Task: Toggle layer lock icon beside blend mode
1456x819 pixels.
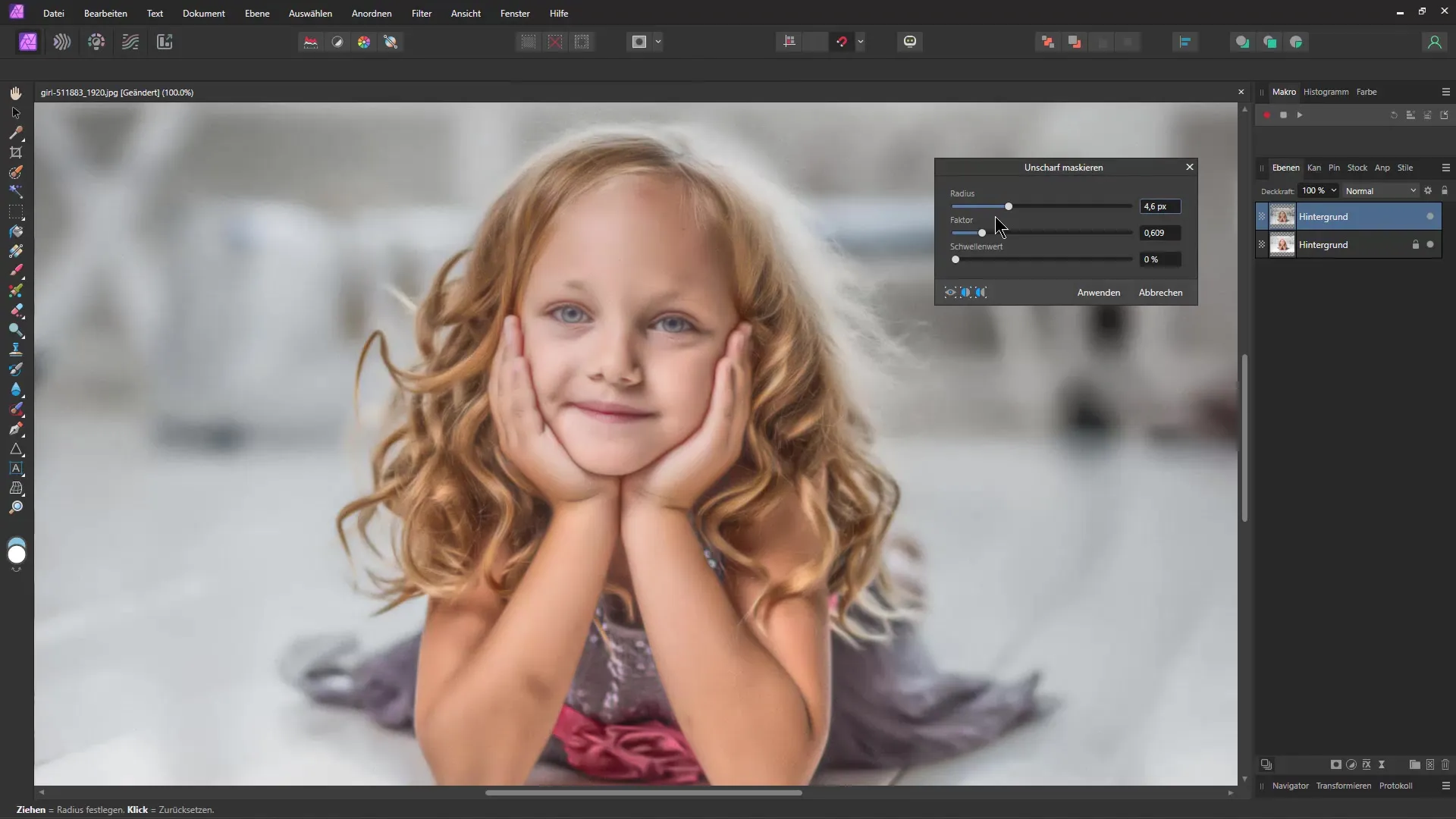Action: [1445, 191]
